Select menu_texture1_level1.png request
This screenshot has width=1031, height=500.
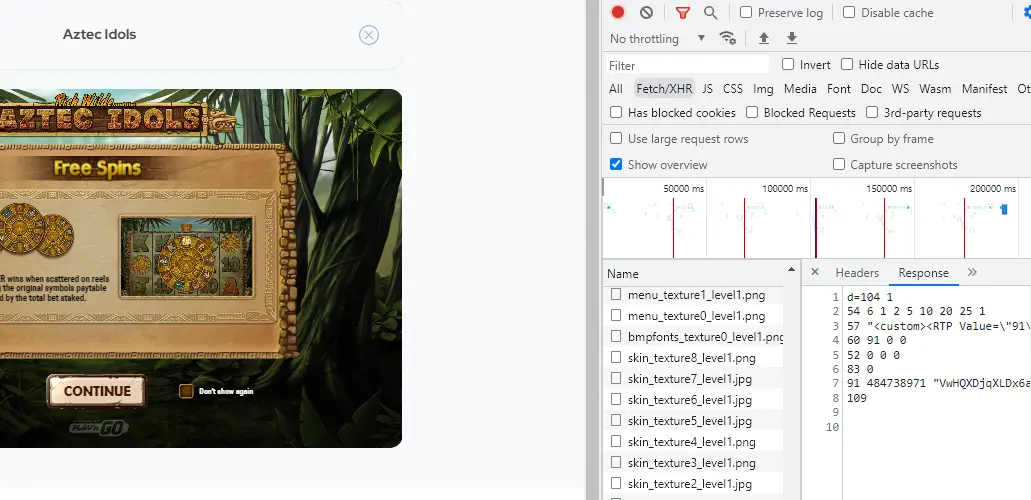[x=694, y=295]
